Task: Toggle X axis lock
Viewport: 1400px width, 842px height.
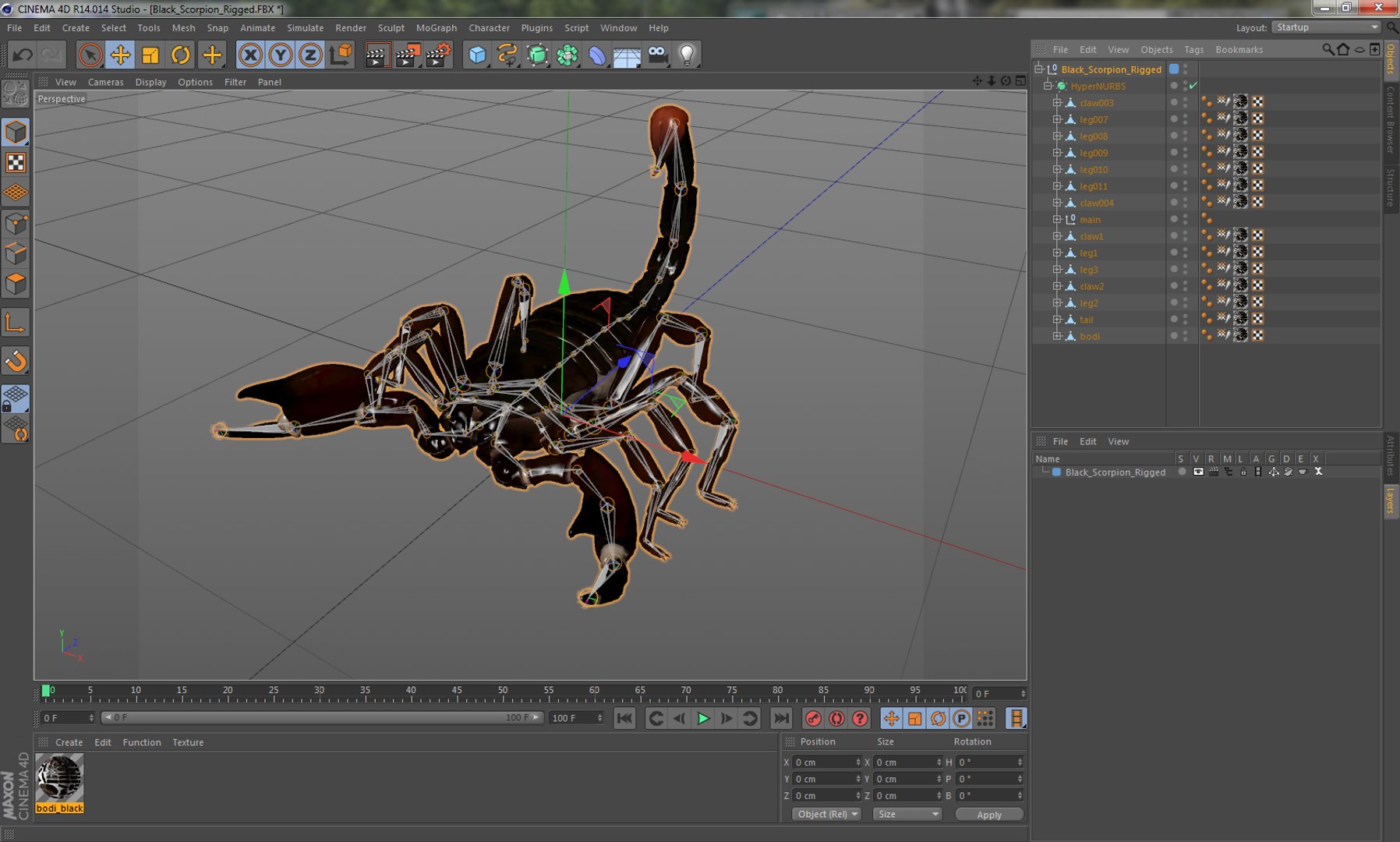Action: pos(250,55)
